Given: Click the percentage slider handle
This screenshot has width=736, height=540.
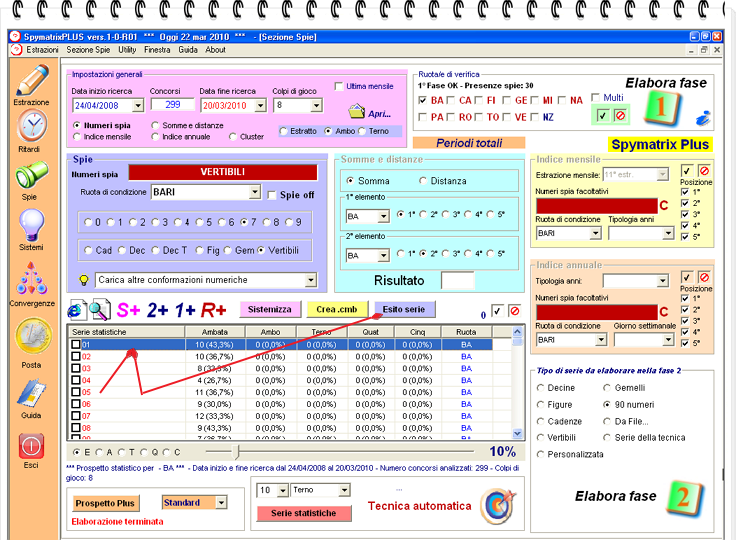Looking at the screenshot, I should pyautogui.click(x=236, y=452).
